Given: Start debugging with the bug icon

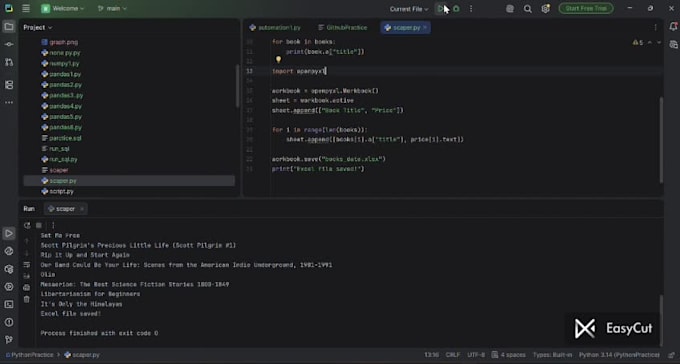Looking at the screenshot, I should (x=456, y=9).
